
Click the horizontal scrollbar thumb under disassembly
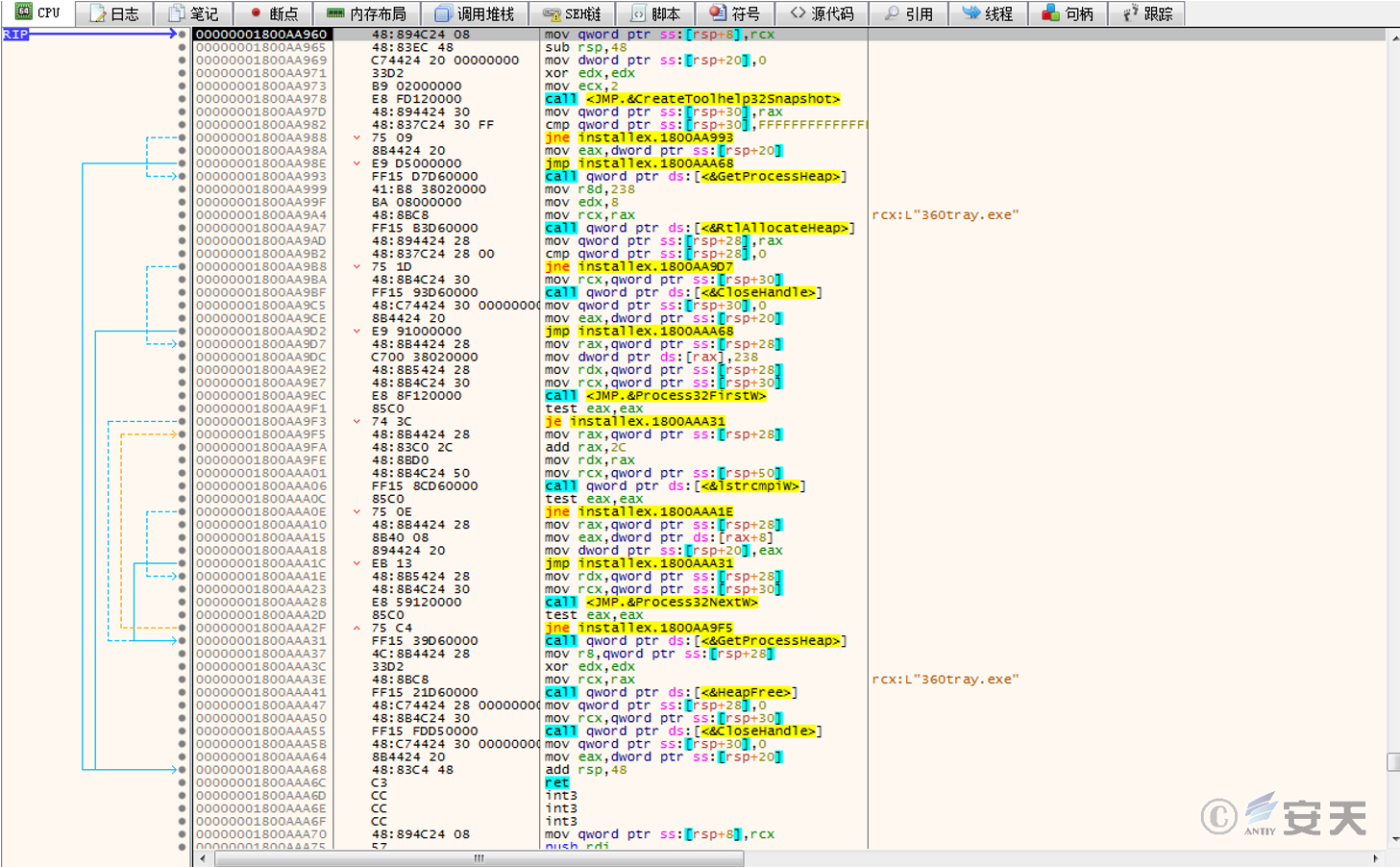(479, 858)
